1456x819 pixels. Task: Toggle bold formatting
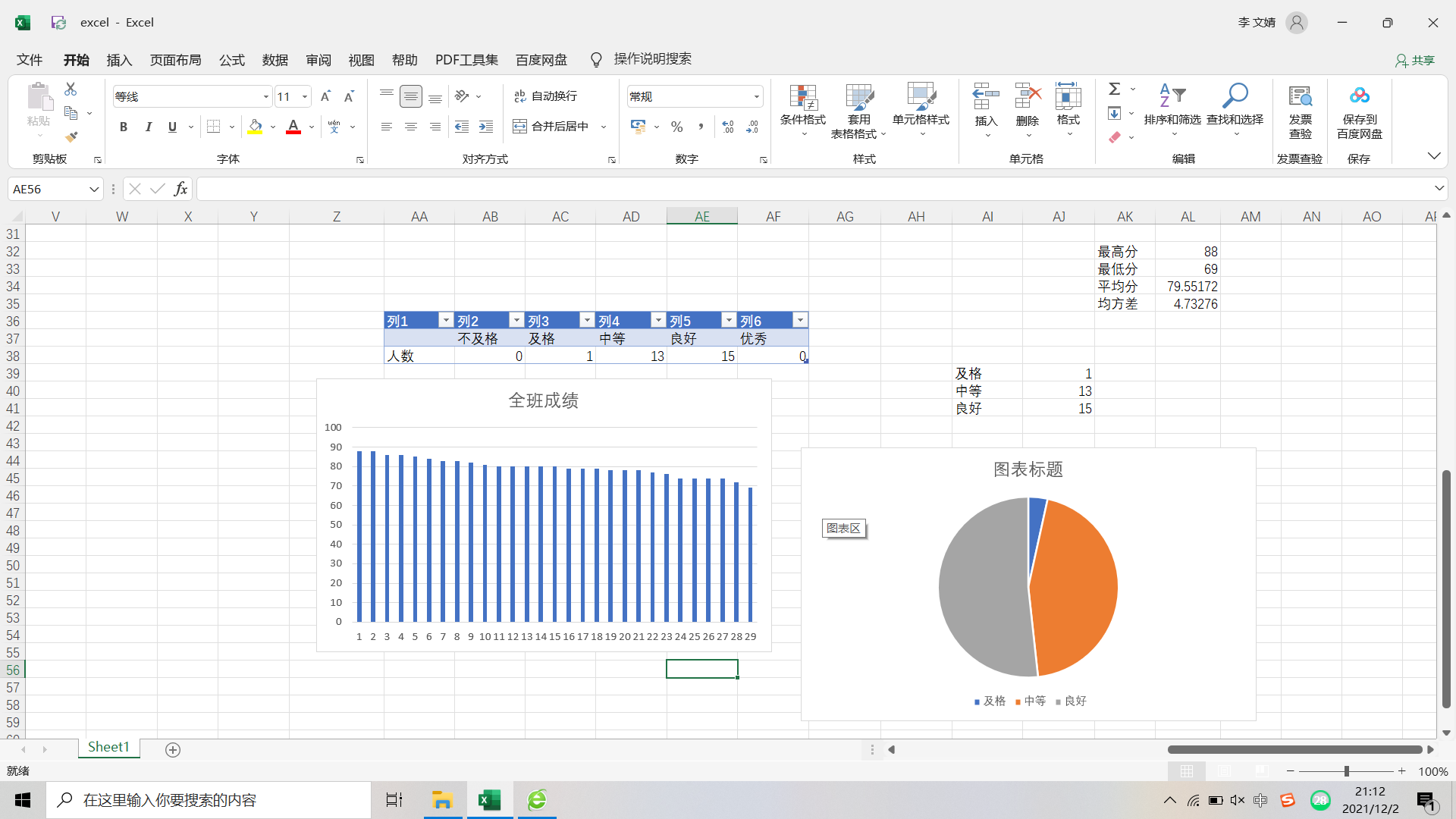coord(124,127)
